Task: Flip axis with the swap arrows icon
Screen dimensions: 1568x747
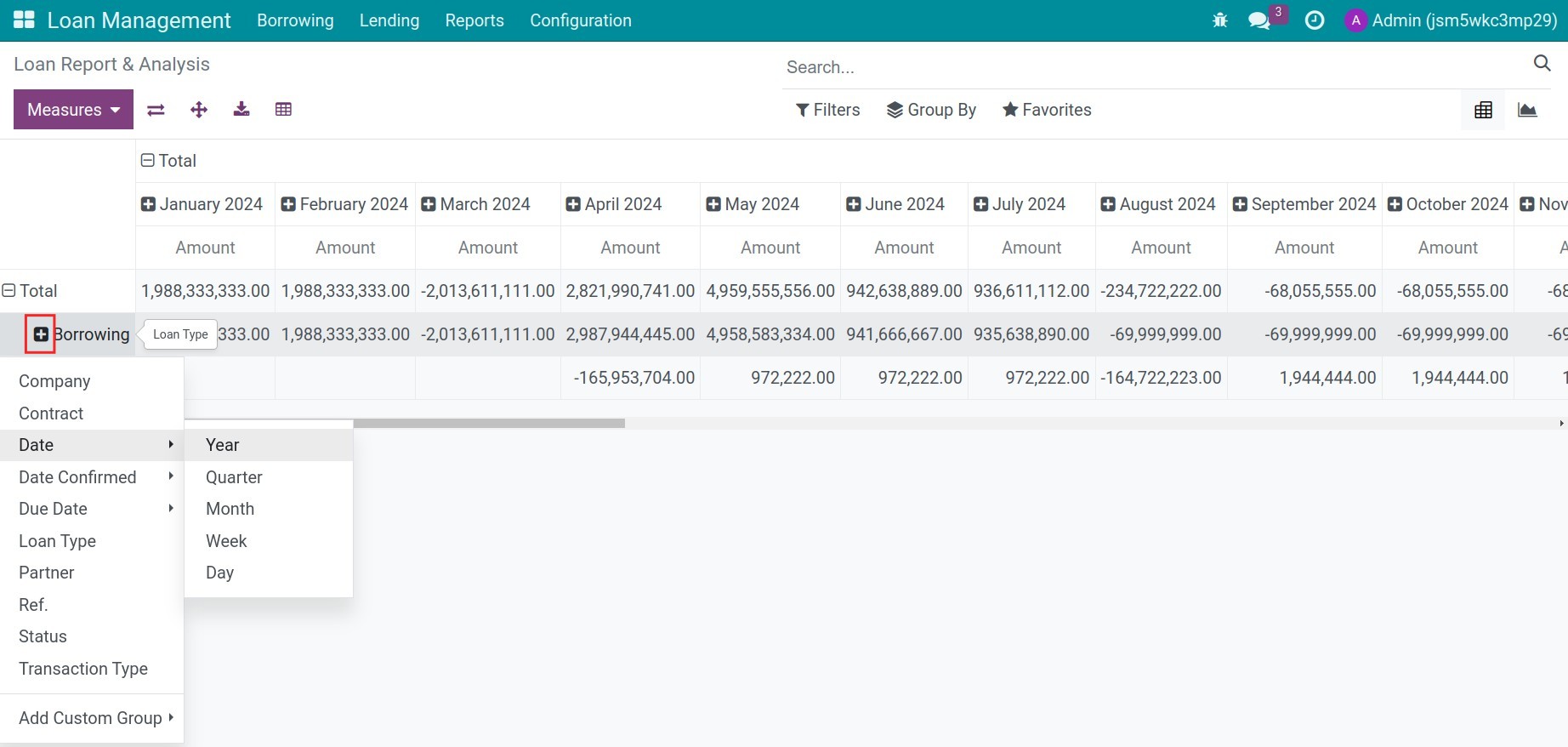Action: 156,110
